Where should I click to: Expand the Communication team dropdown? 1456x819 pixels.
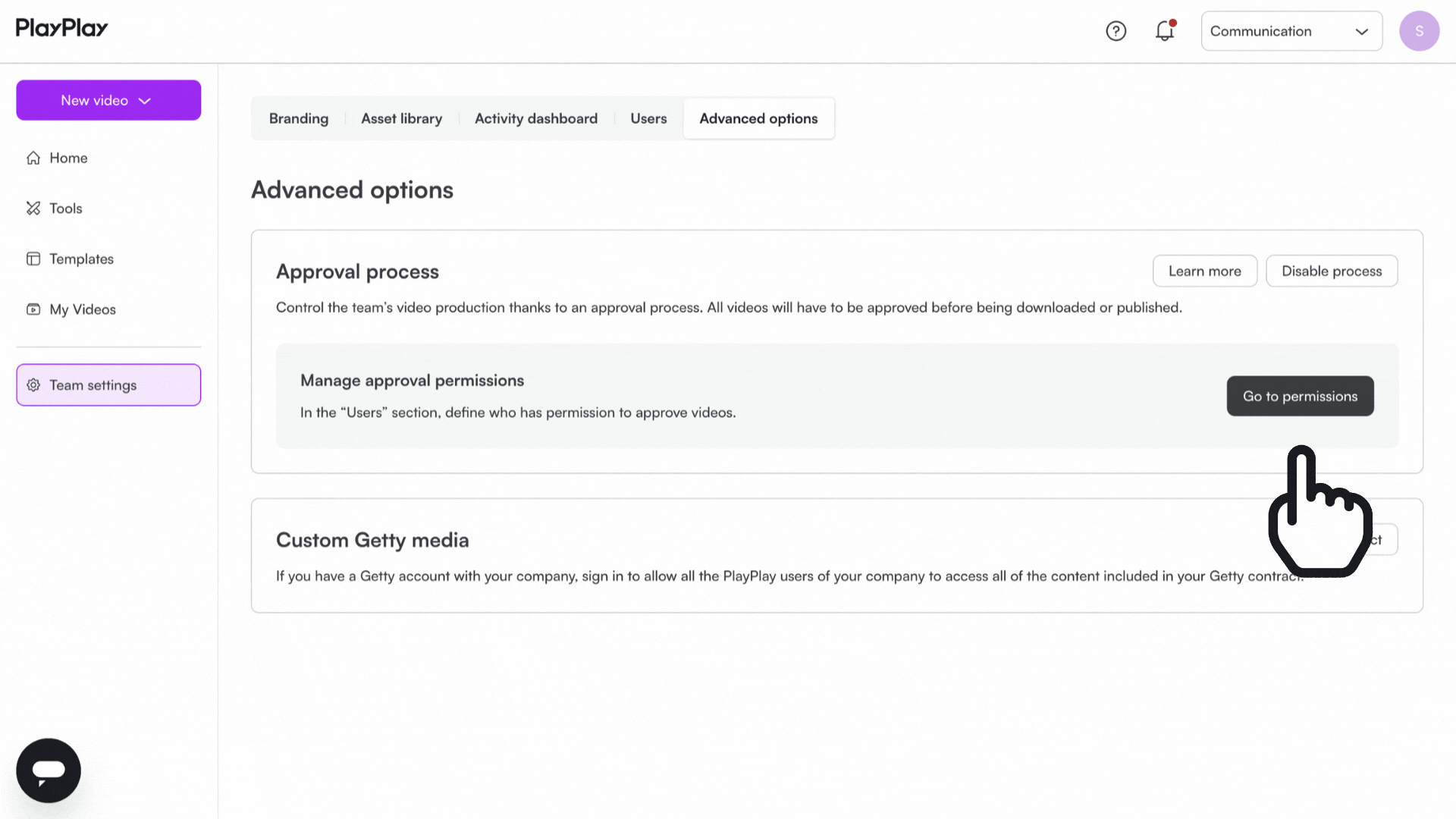pyautogui.click(x=1291, y=31)
